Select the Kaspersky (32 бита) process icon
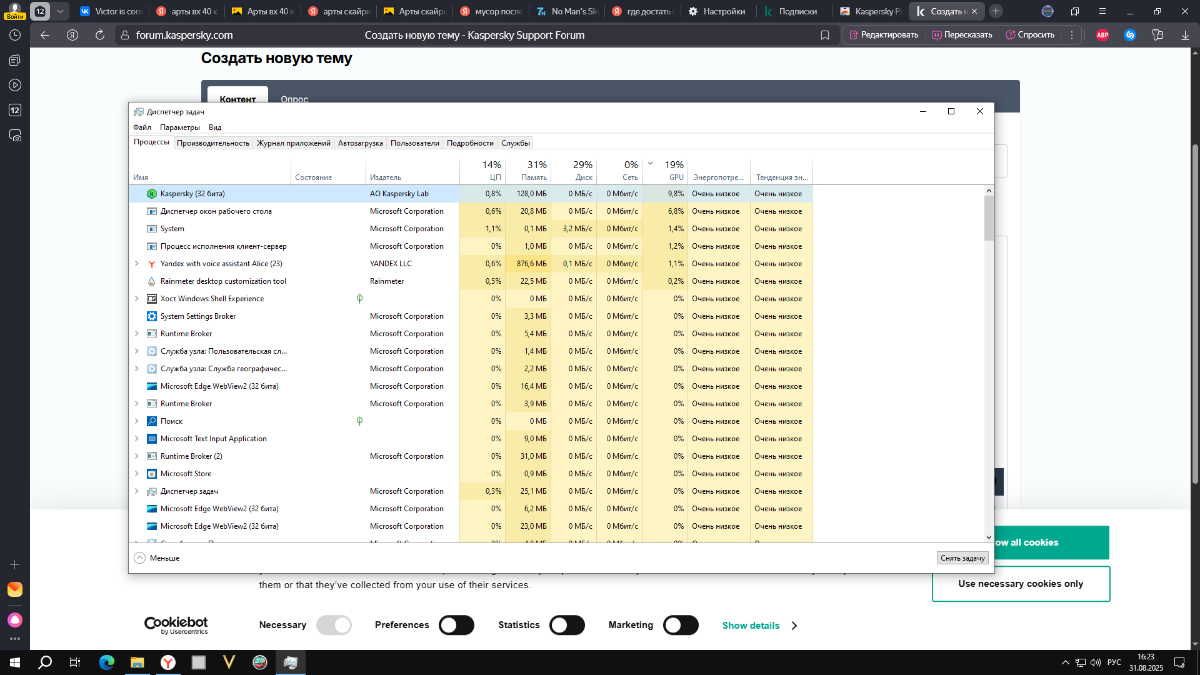The image size is (1200, 675). point(152,194)
